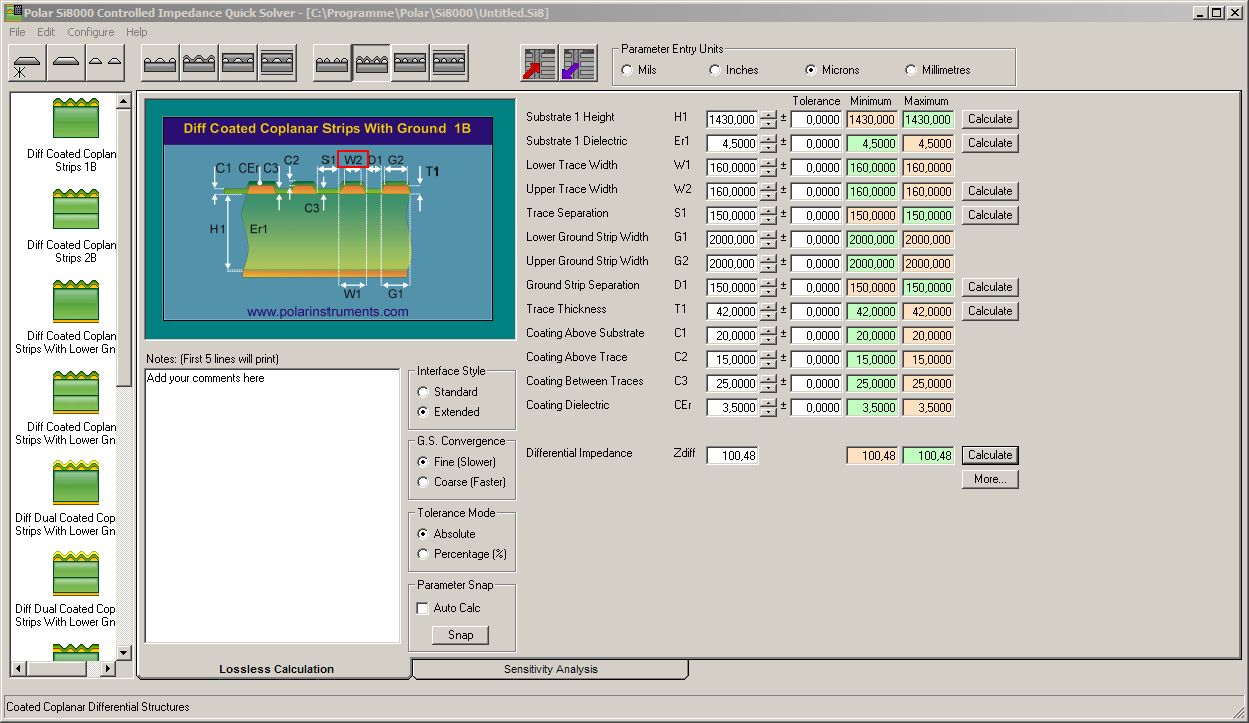Open the File menu
Image resolution: width=1249 pixels, height=723 pixels.
pyautogui.click(x=18, y=32)
